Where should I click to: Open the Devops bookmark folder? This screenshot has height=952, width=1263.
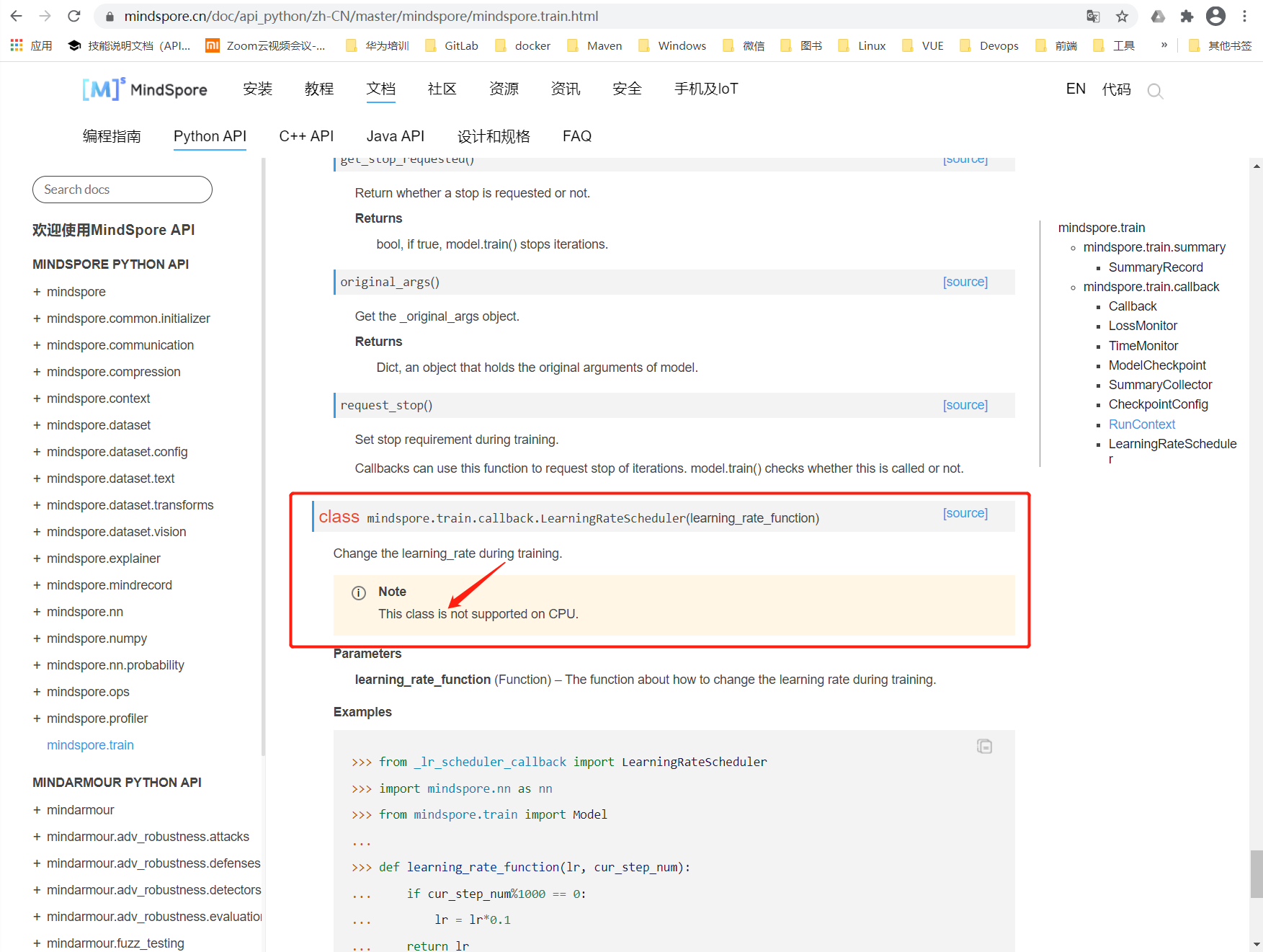click(989, 45)
